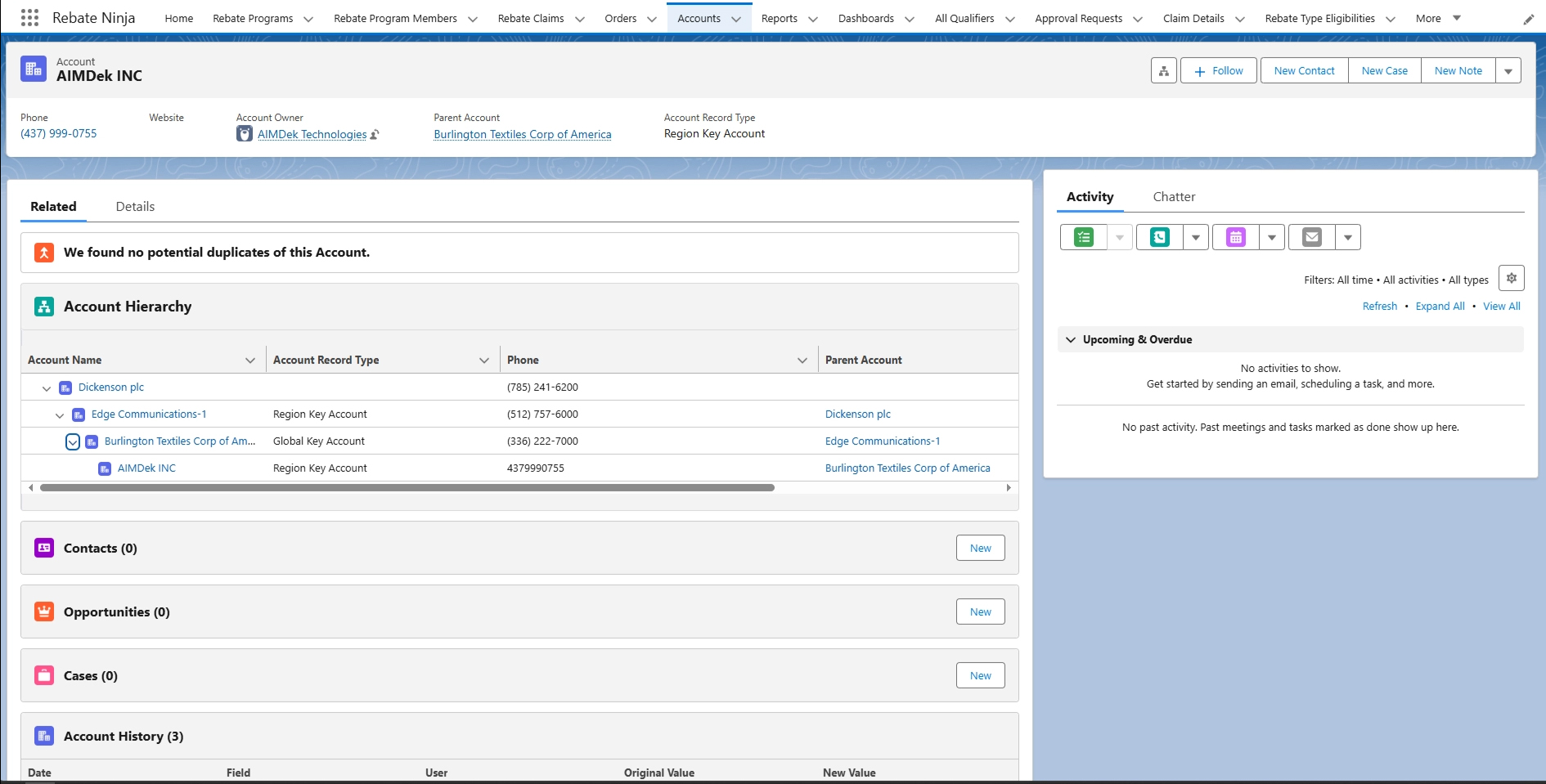Click the pencil edit navigation icon
This screenshot has height=784, width=1546.
1528,19
